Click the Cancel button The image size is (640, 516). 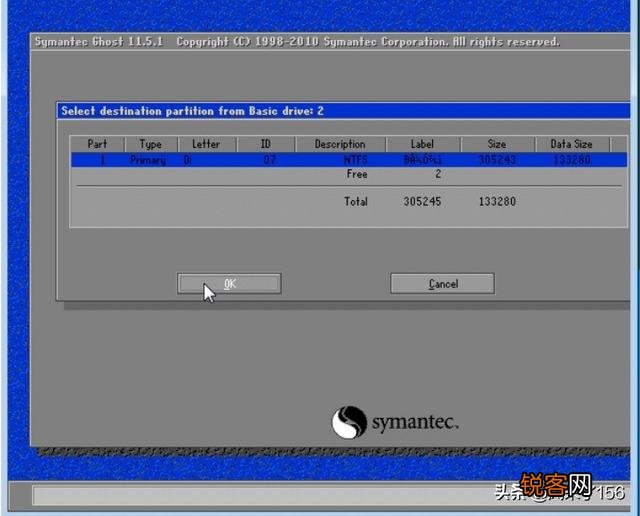(442, 283)
